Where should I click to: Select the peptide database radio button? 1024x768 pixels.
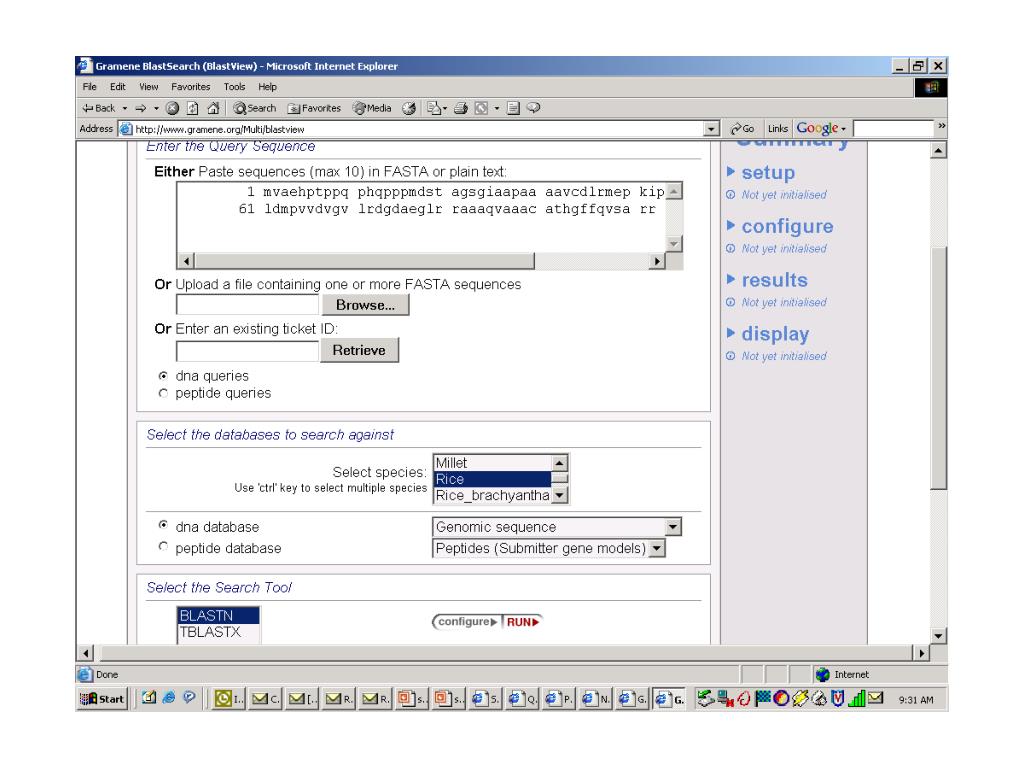pyautogui.click(x=163, y=547)
